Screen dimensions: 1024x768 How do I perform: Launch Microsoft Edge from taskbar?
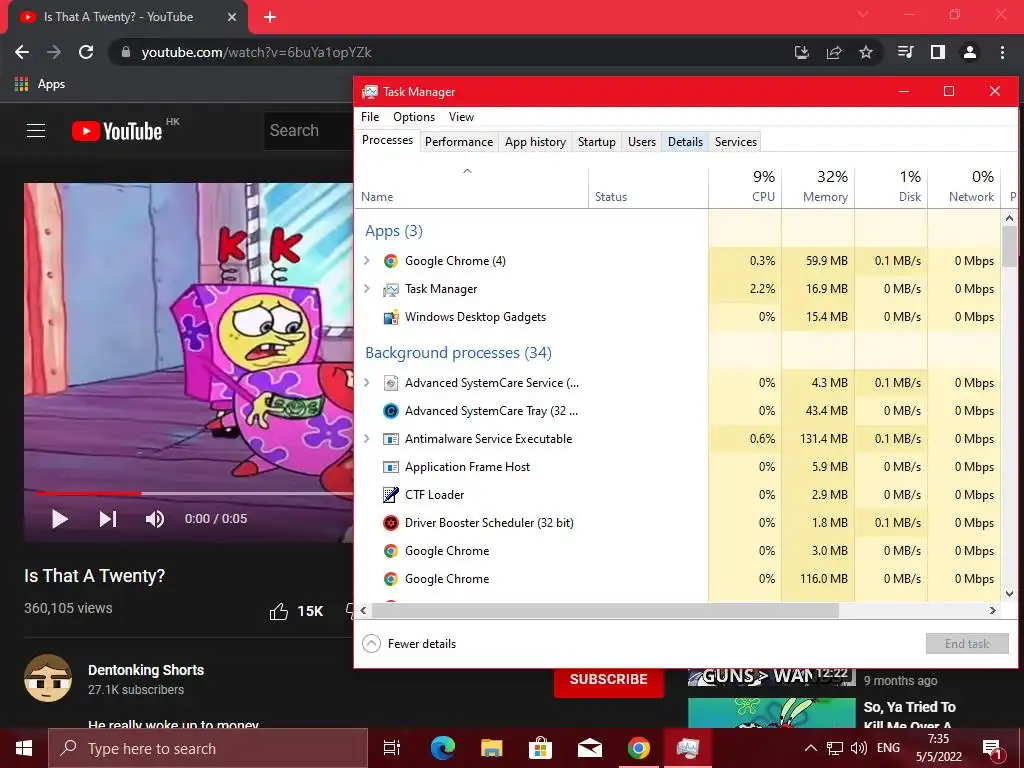coord(443,748)
